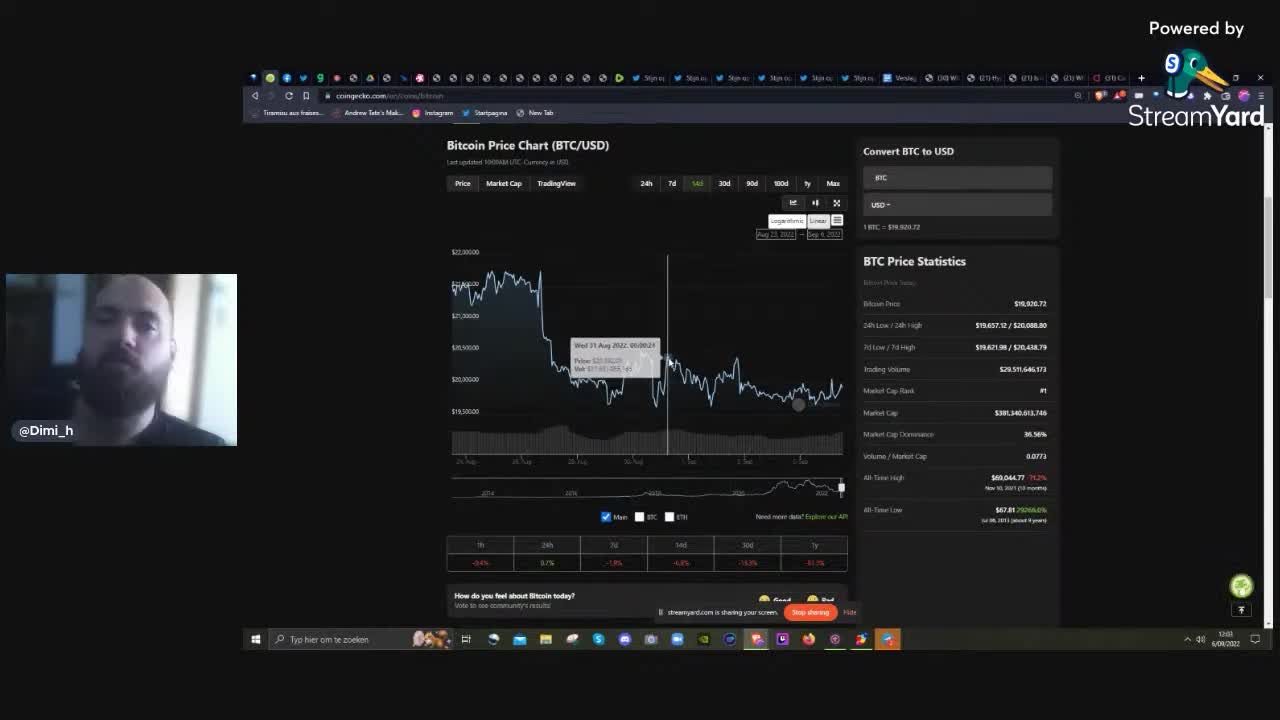Reload the coingecko page
Image resolution: width=1280 pixels, height=720 pixels.
click(289, 96)
